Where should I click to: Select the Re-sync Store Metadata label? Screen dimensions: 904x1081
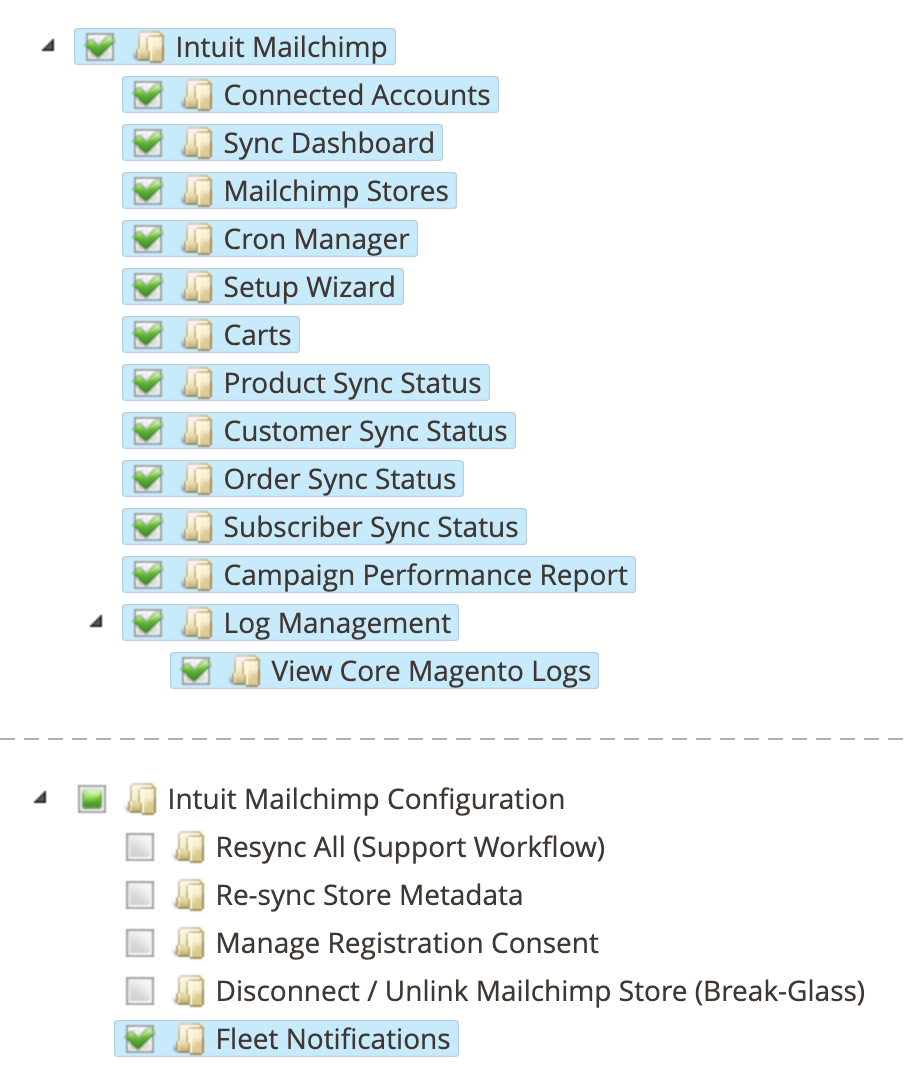369,896
